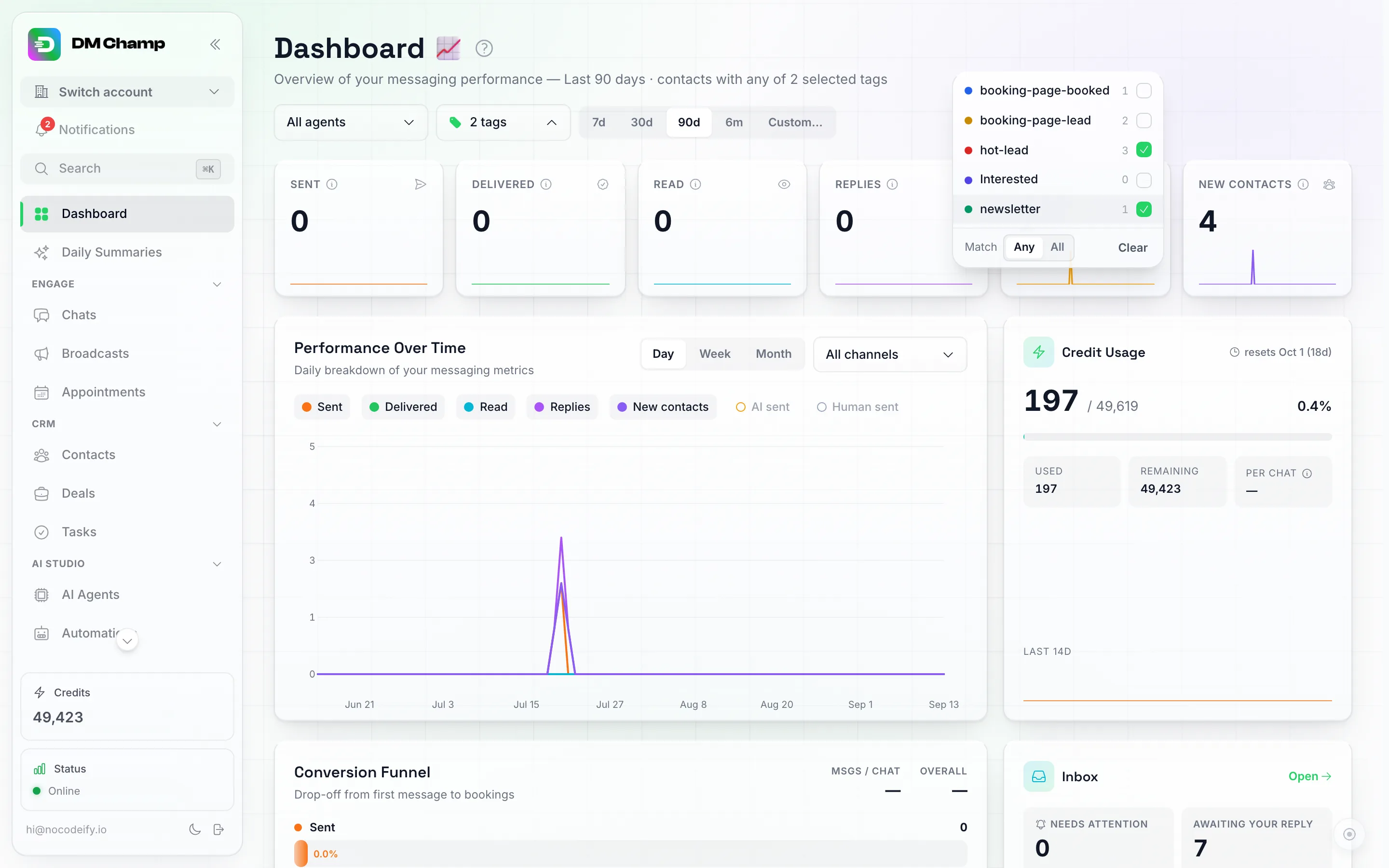Click the Credit Usage progress bar
1389x868 pixels.
click(1177, 437)
